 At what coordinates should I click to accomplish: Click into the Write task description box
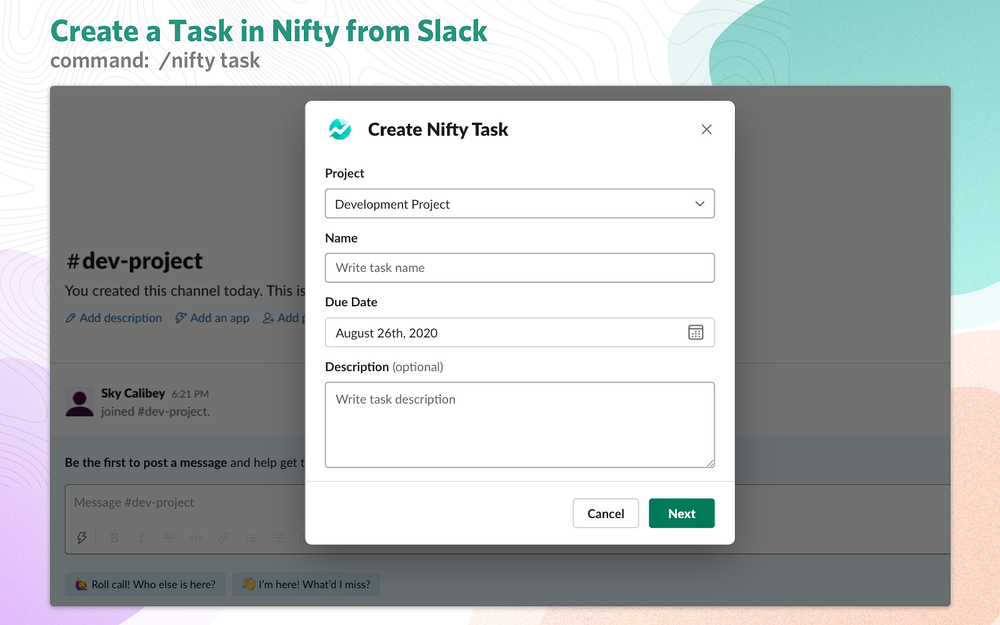pyautogui.click(x=519, y=425)
